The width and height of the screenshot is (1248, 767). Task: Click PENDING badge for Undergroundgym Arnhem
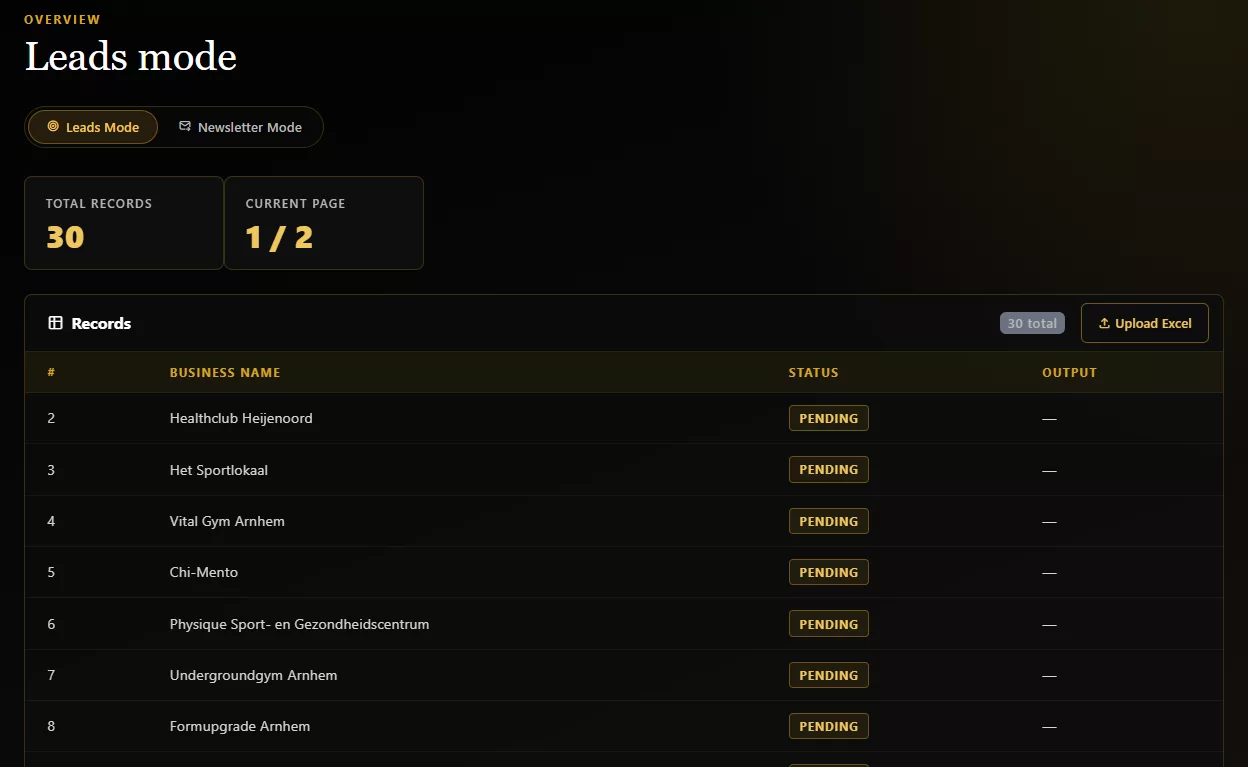click(829, 675)
